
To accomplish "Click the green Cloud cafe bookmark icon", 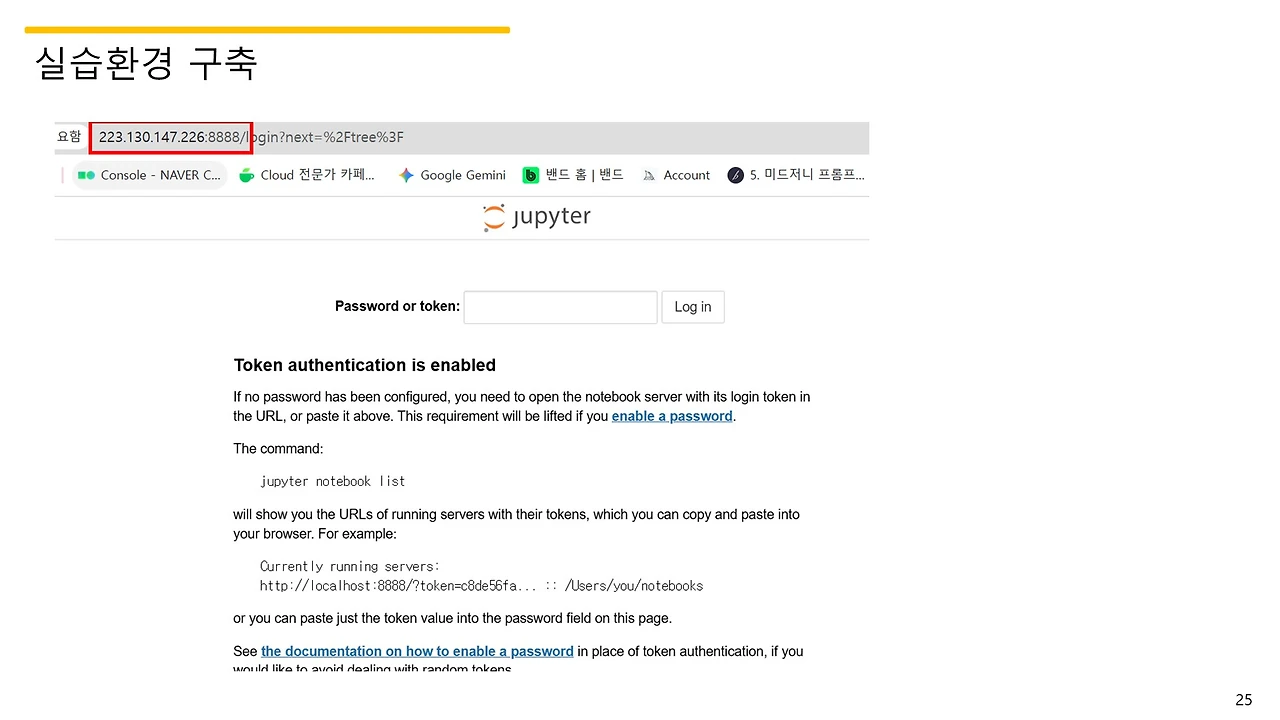I will tap(247, 175).
